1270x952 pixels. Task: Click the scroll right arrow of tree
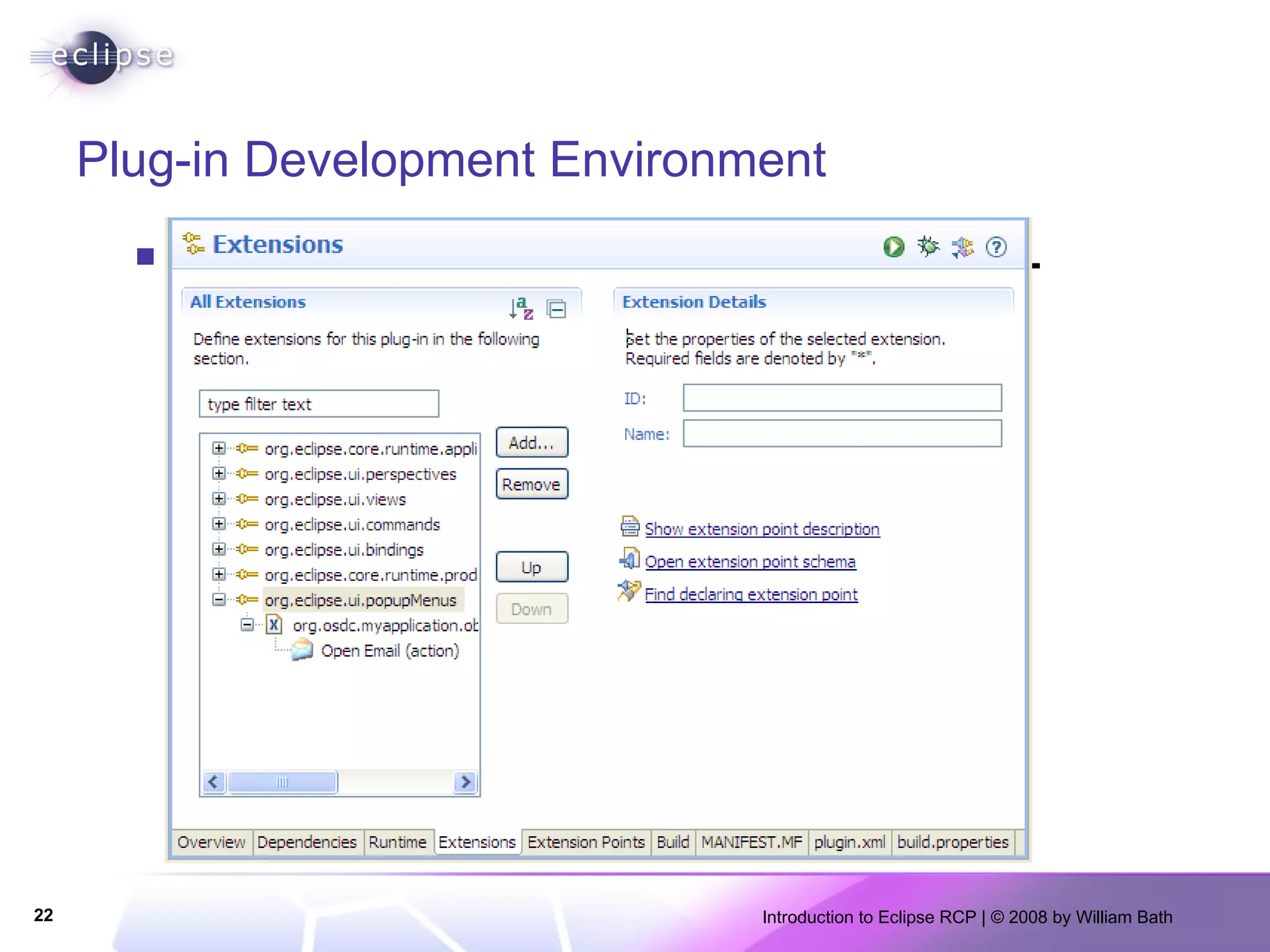pyautogui.click(x=466, y=782)
